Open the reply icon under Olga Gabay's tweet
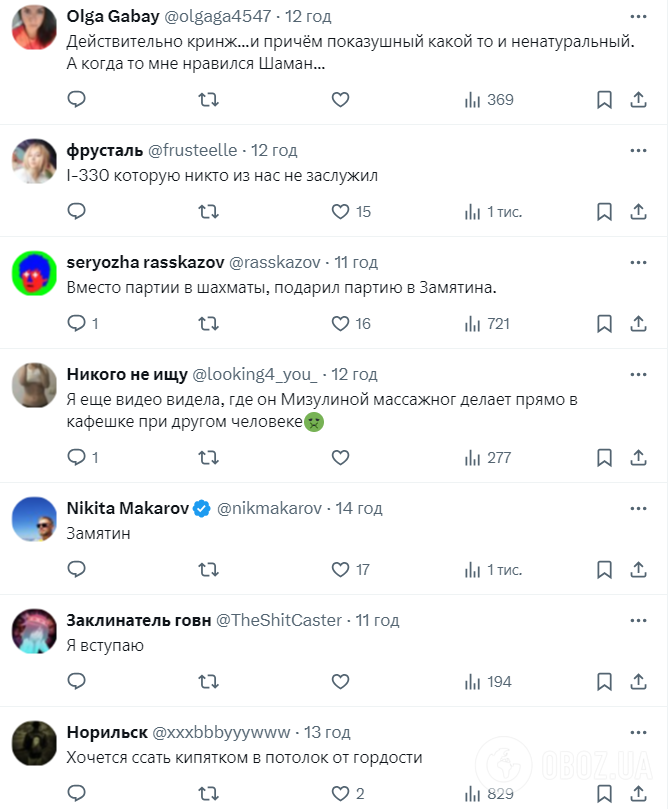The height and width of the screenshot is (809, 670). (76, 100)
